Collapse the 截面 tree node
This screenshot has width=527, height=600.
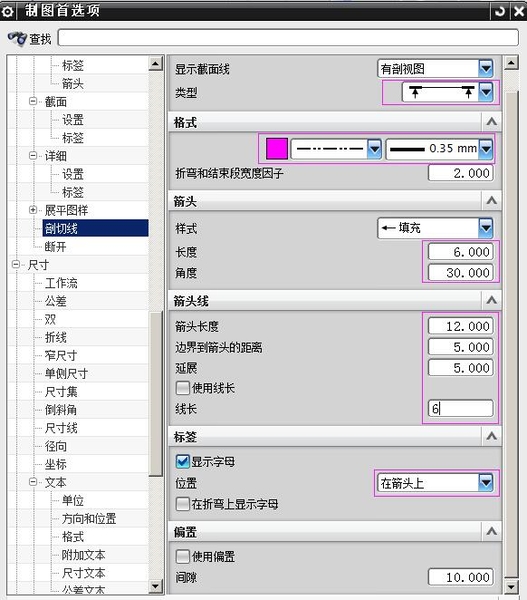tap(33, 101)
